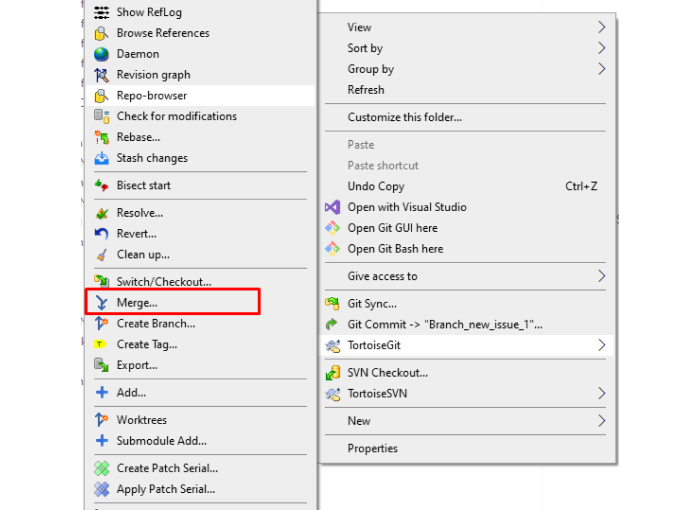This screenshot has width=700, height=510.
Task: Expand the View submenu arrow
Action: (x=601, y=27)
